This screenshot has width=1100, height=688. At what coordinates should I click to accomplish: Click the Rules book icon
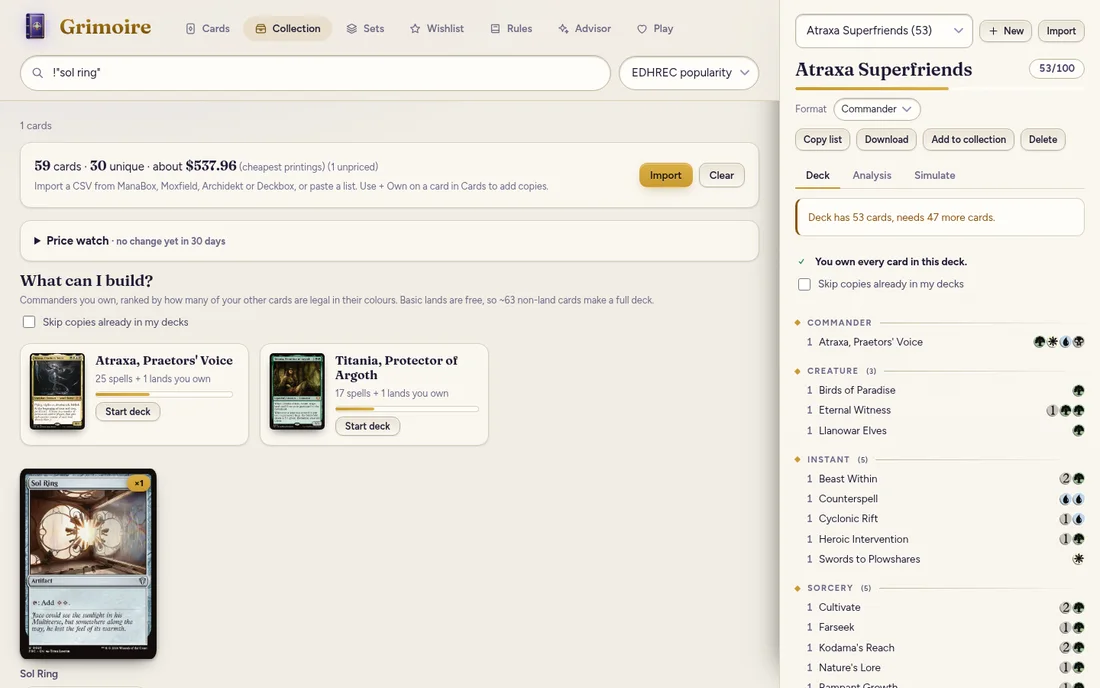pos(495,29)
